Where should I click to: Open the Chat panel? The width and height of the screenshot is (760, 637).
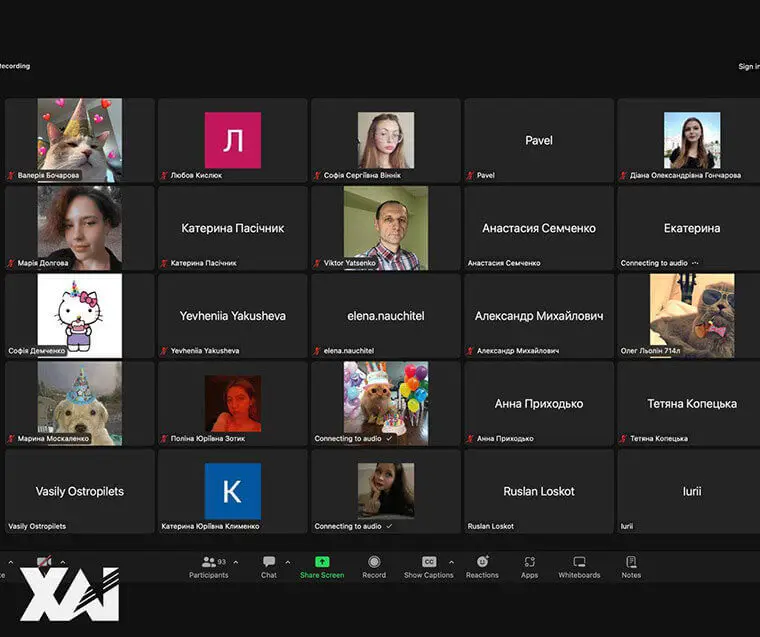[x=269, y=565]
